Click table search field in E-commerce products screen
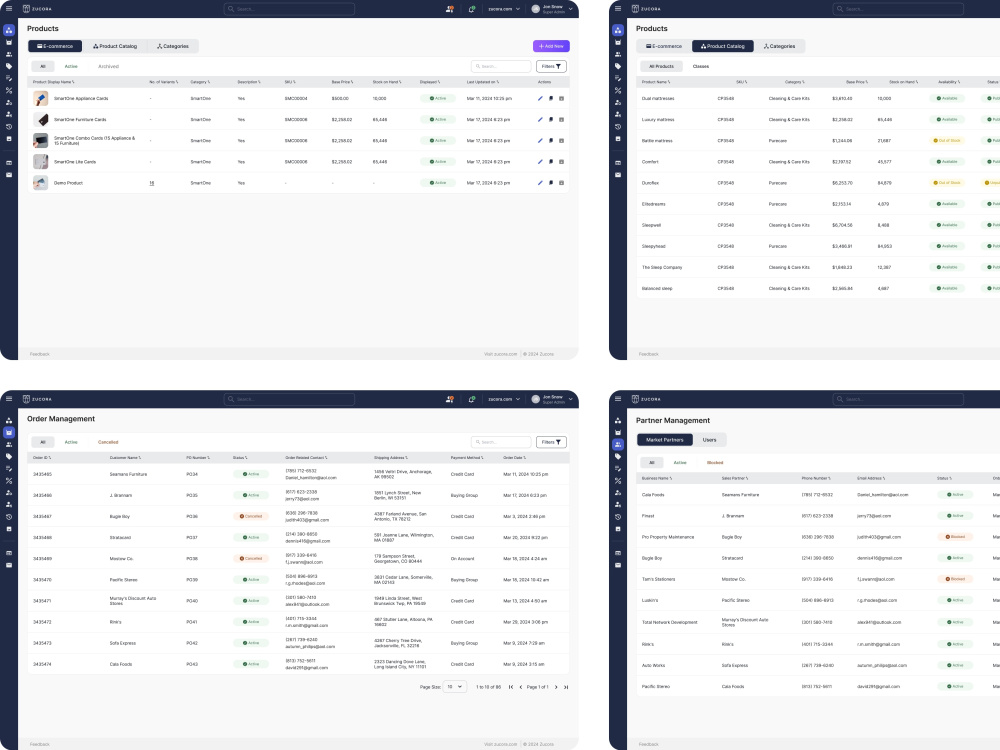Image resolution: width=1000 pixels, height=750 pixels. 501,66
